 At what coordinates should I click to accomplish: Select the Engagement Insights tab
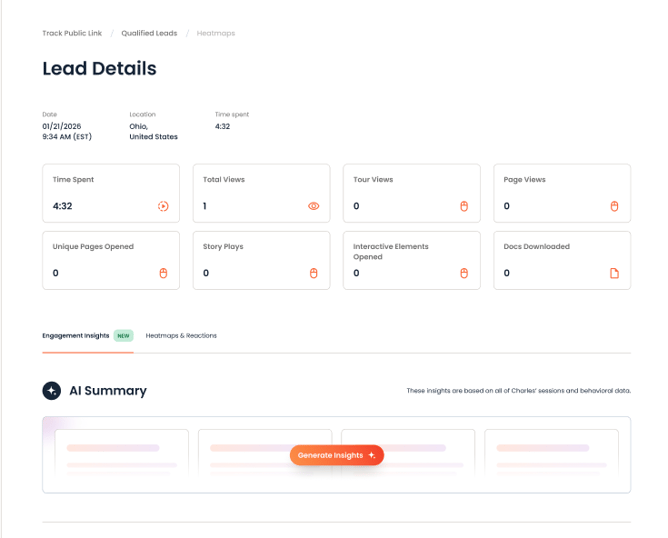76,336
